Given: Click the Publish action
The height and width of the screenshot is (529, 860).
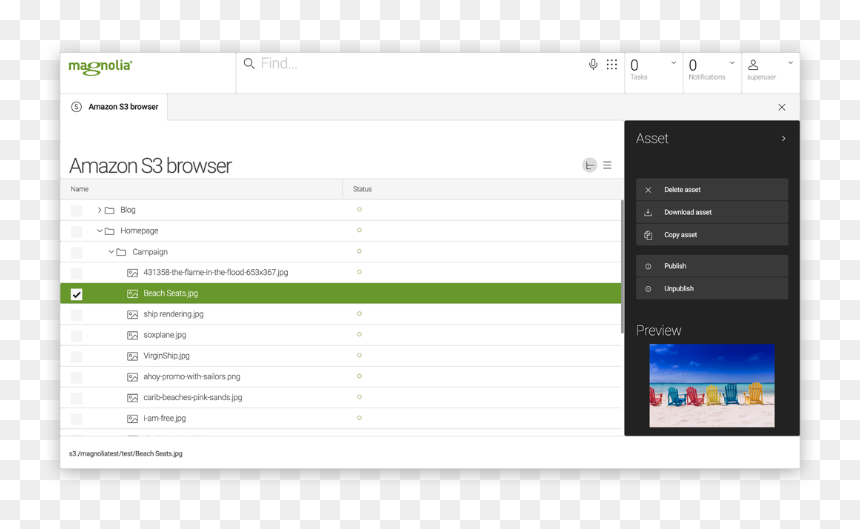Looking at the screenshot, I should coord(712,266).
